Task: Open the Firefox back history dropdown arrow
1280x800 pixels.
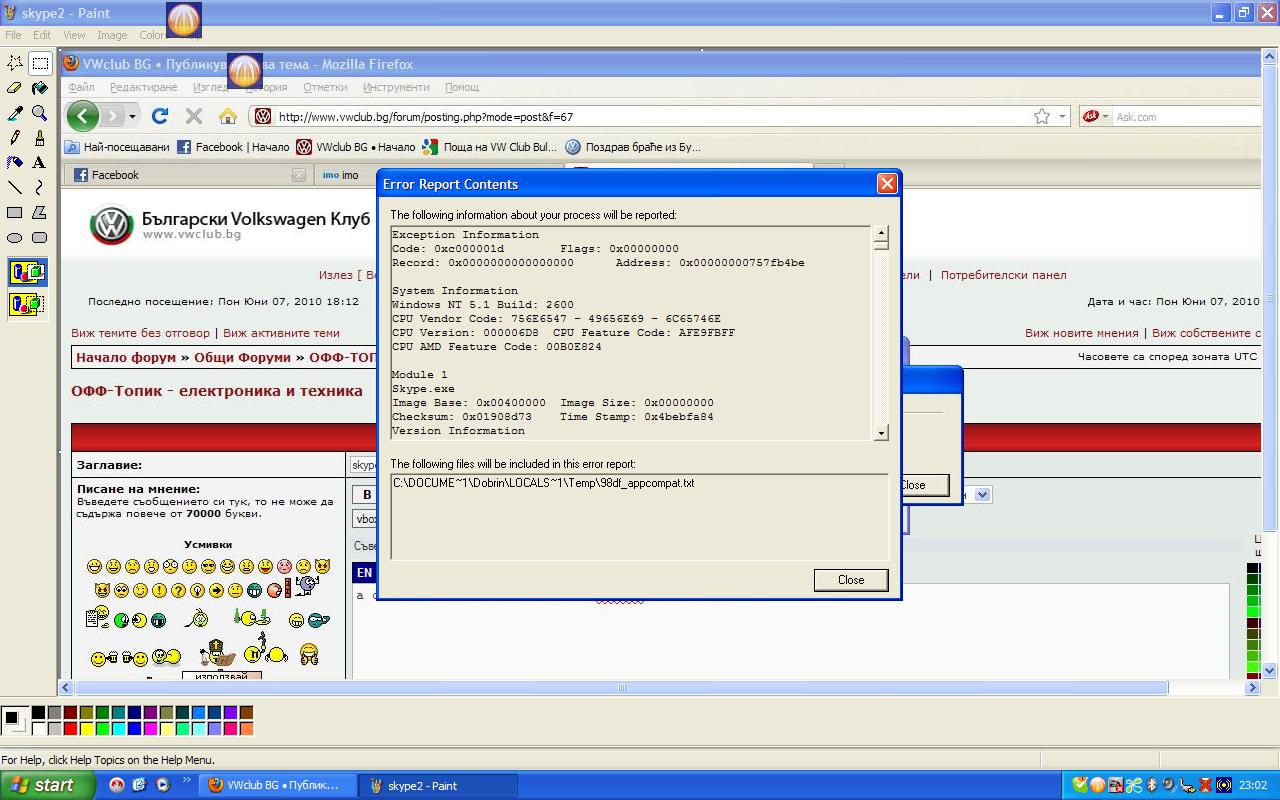Action: point(132,117)
